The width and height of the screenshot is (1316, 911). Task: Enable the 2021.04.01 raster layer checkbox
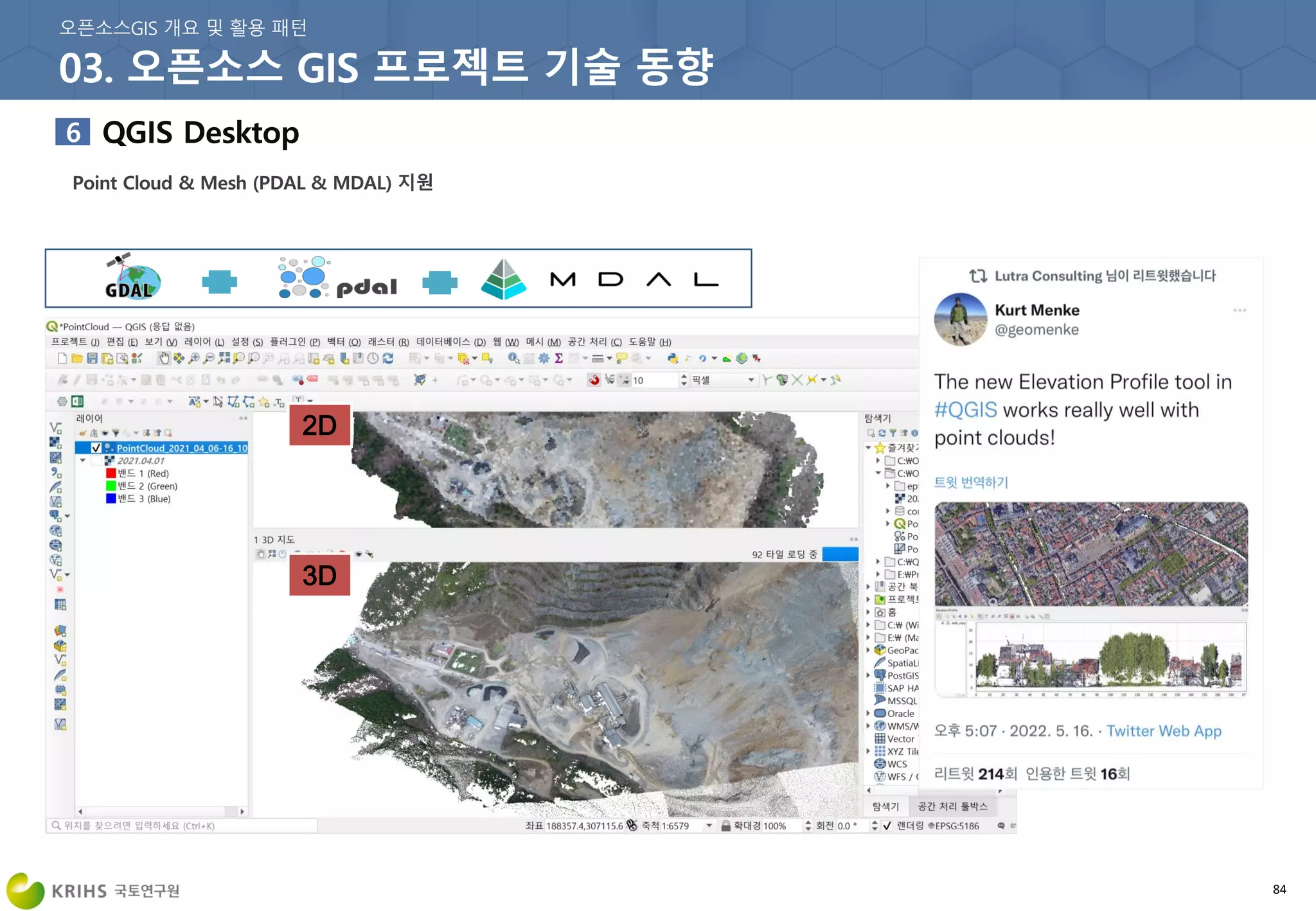tap(96, 461)
